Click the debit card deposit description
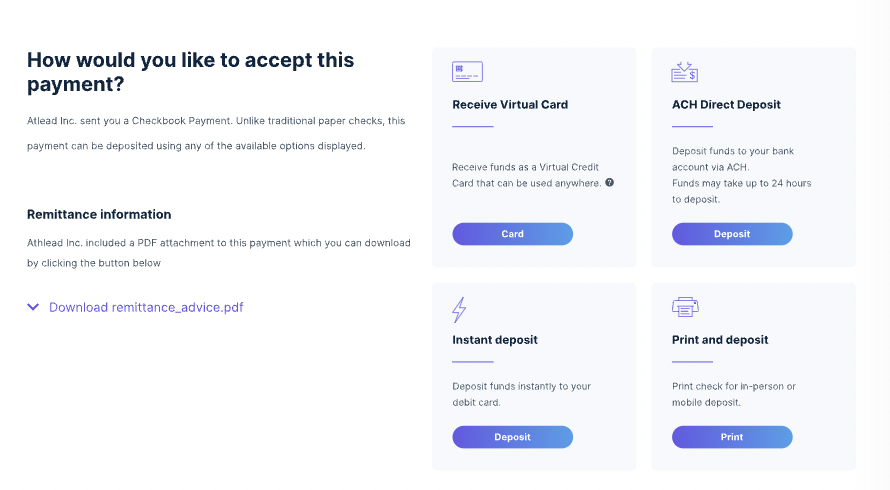The image size is (890, 490). tap(521, 394)
